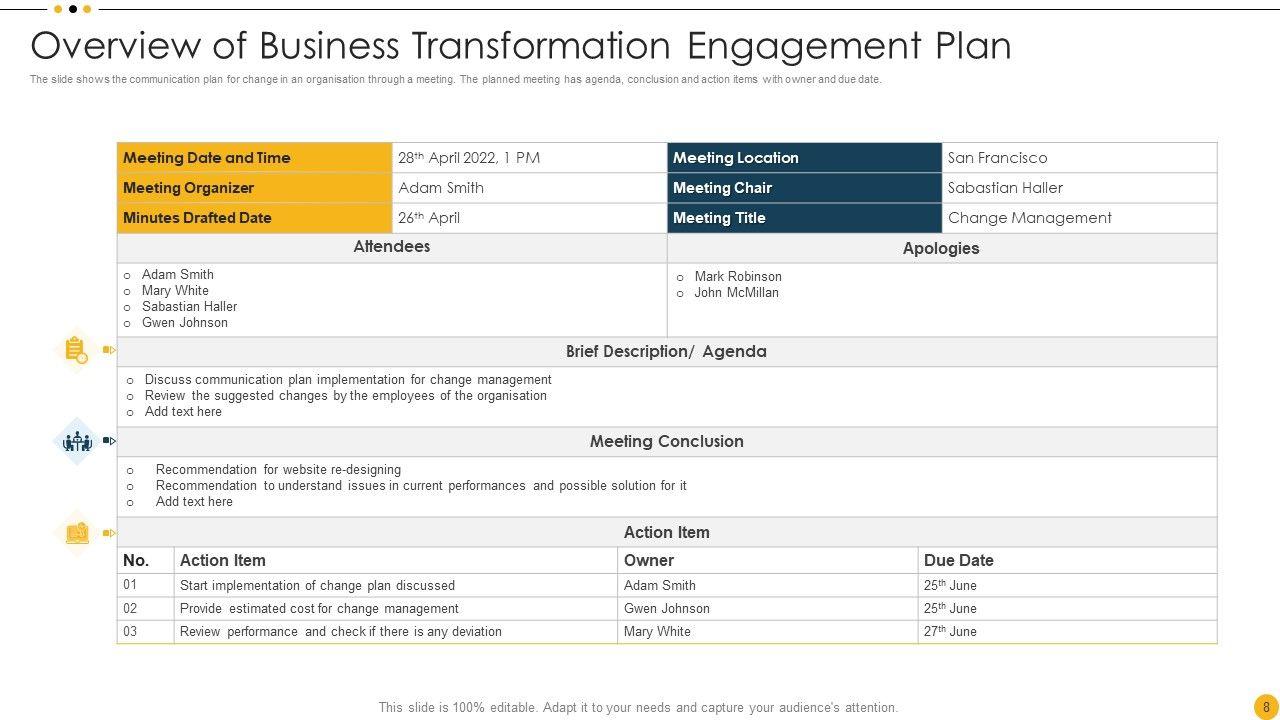
Task: Click the yellow page number 8 badge
Action: click(x=1265, y=706)
